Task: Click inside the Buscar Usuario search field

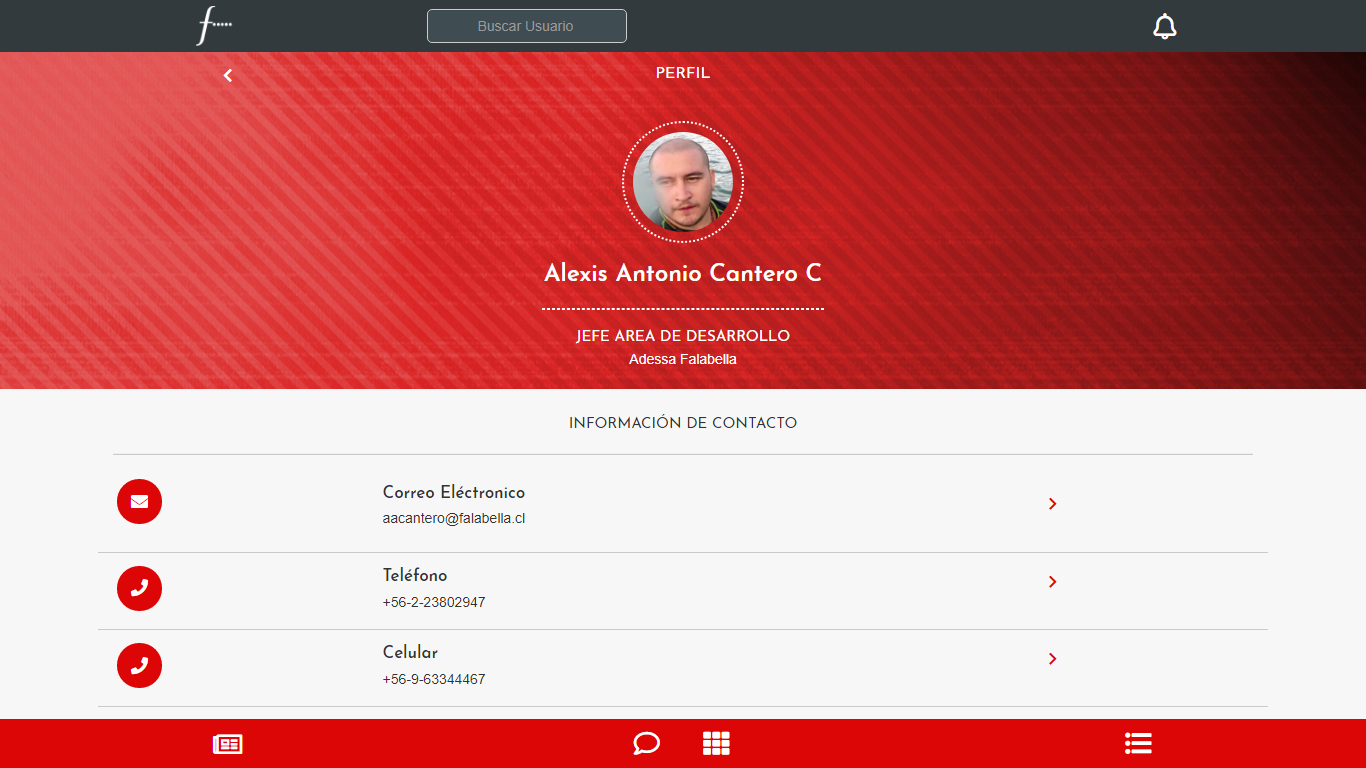Action: pyautogui.click(x=526, y=26)
